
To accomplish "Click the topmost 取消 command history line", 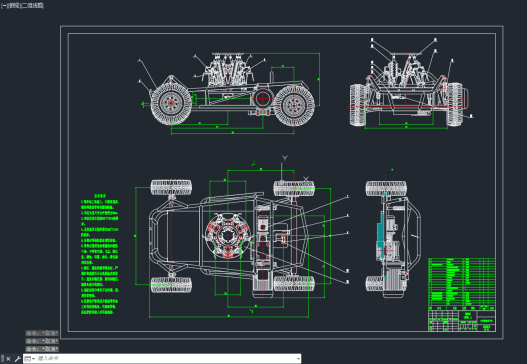I will 42,333.
